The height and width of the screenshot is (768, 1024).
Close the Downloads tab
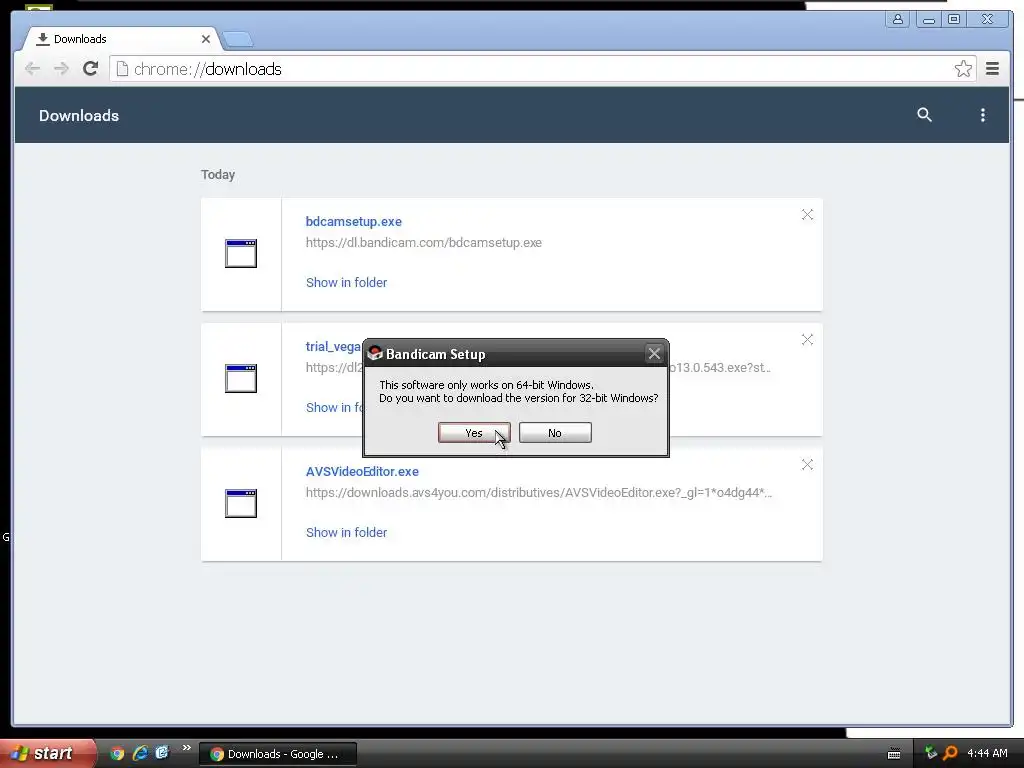tap(206, 39)
